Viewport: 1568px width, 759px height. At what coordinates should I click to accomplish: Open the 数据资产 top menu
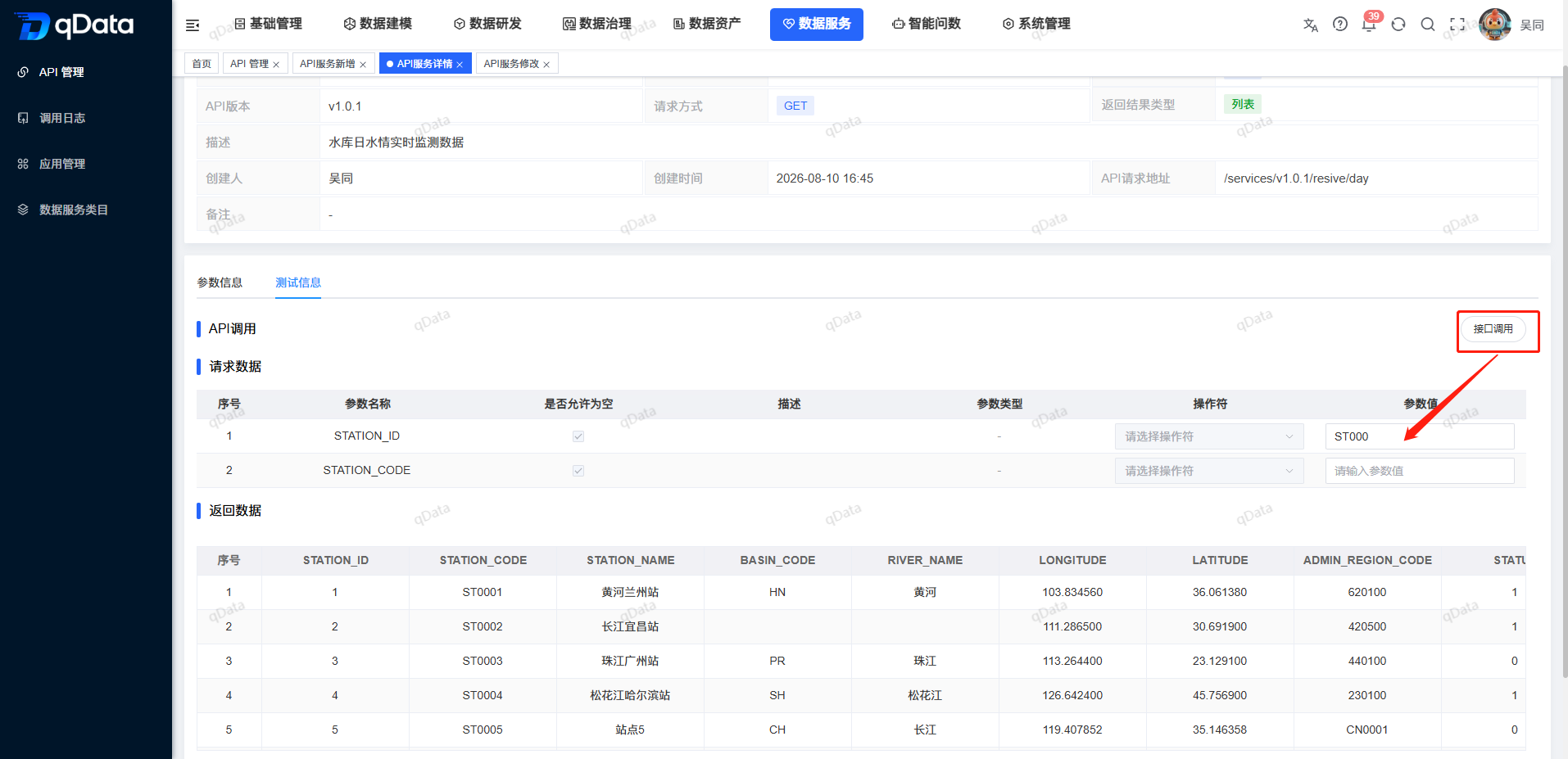(x=707, y=24)
